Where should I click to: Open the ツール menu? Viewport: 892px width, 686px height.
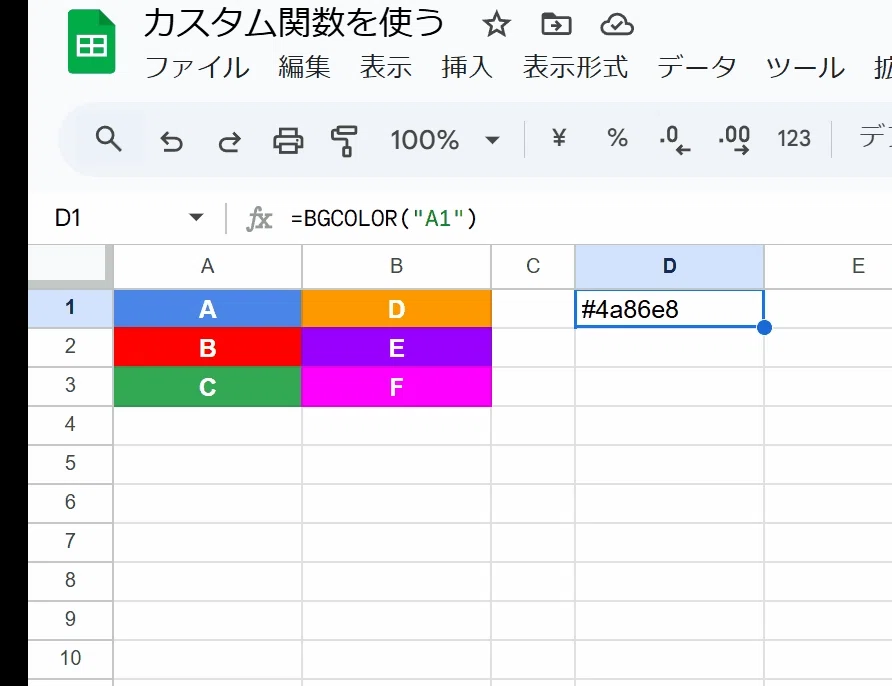coord(805,67)
